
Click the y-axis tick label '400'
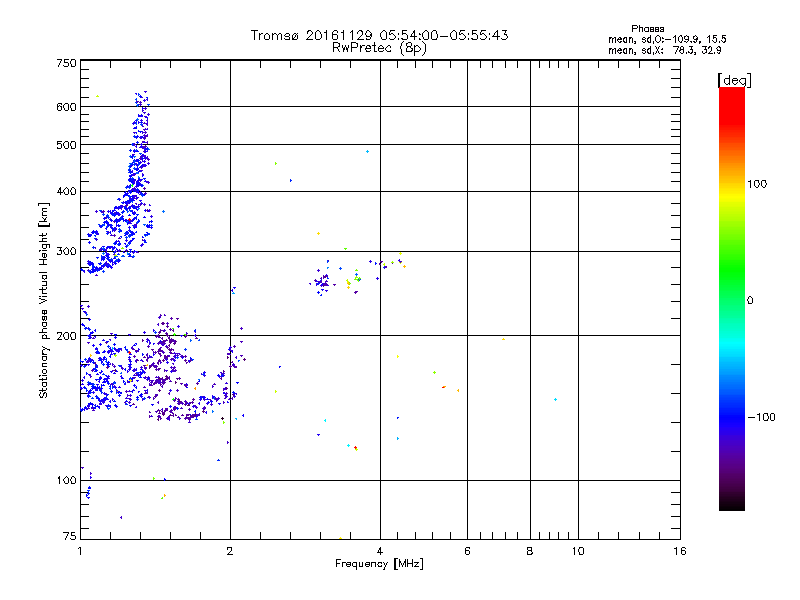66,192
